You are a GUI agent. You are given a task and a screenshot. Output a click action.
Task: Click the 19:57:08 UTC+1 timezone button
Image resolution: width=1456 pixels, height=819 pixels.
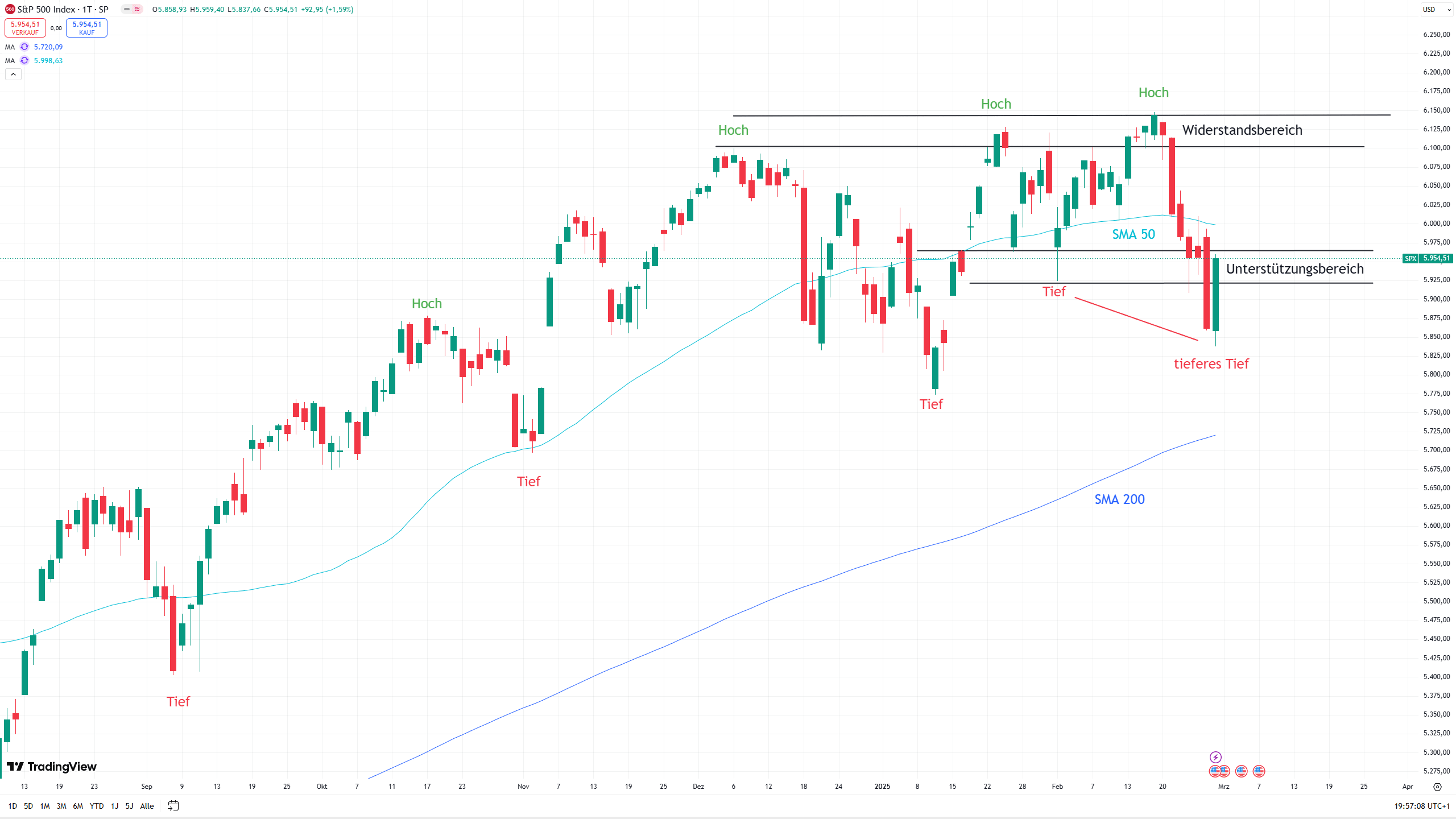[1421, 806]
